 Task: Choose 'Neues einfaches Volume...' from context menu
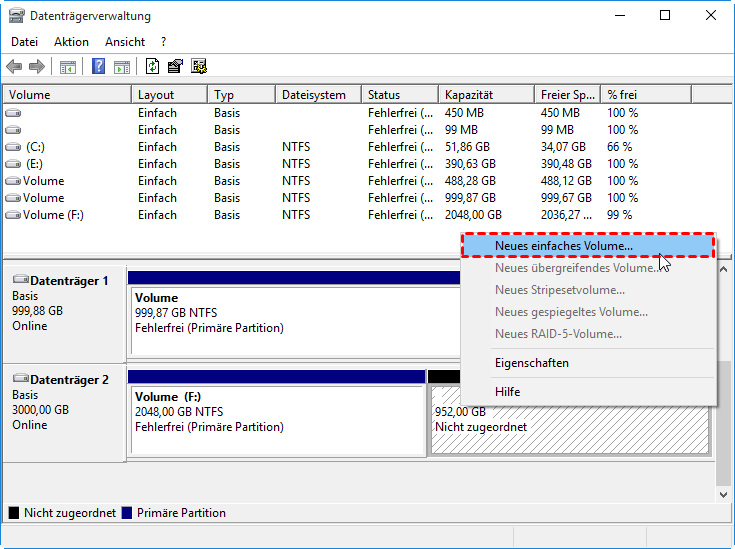(x=563, y=245)
